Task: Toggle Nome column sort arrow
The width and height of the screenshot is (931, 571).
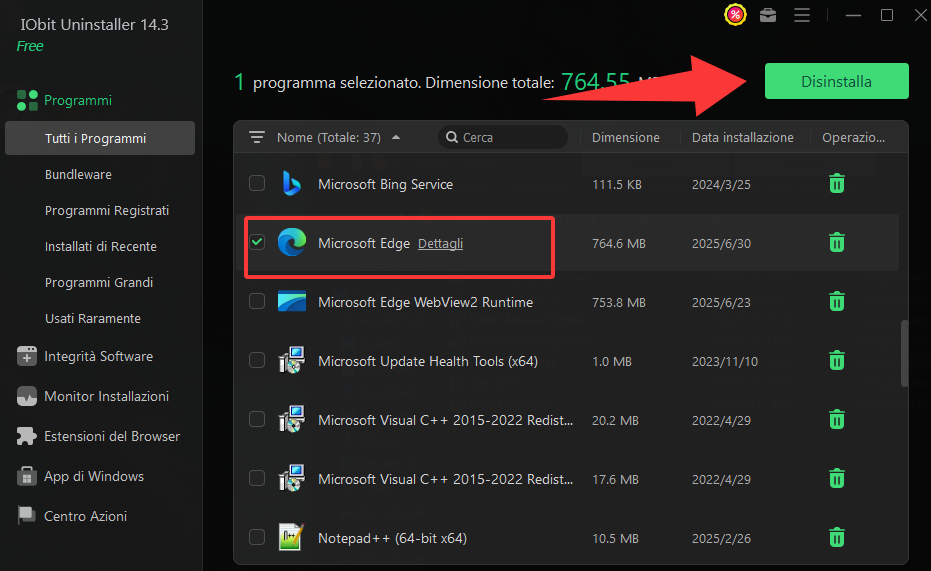Action: pos(396,138)
